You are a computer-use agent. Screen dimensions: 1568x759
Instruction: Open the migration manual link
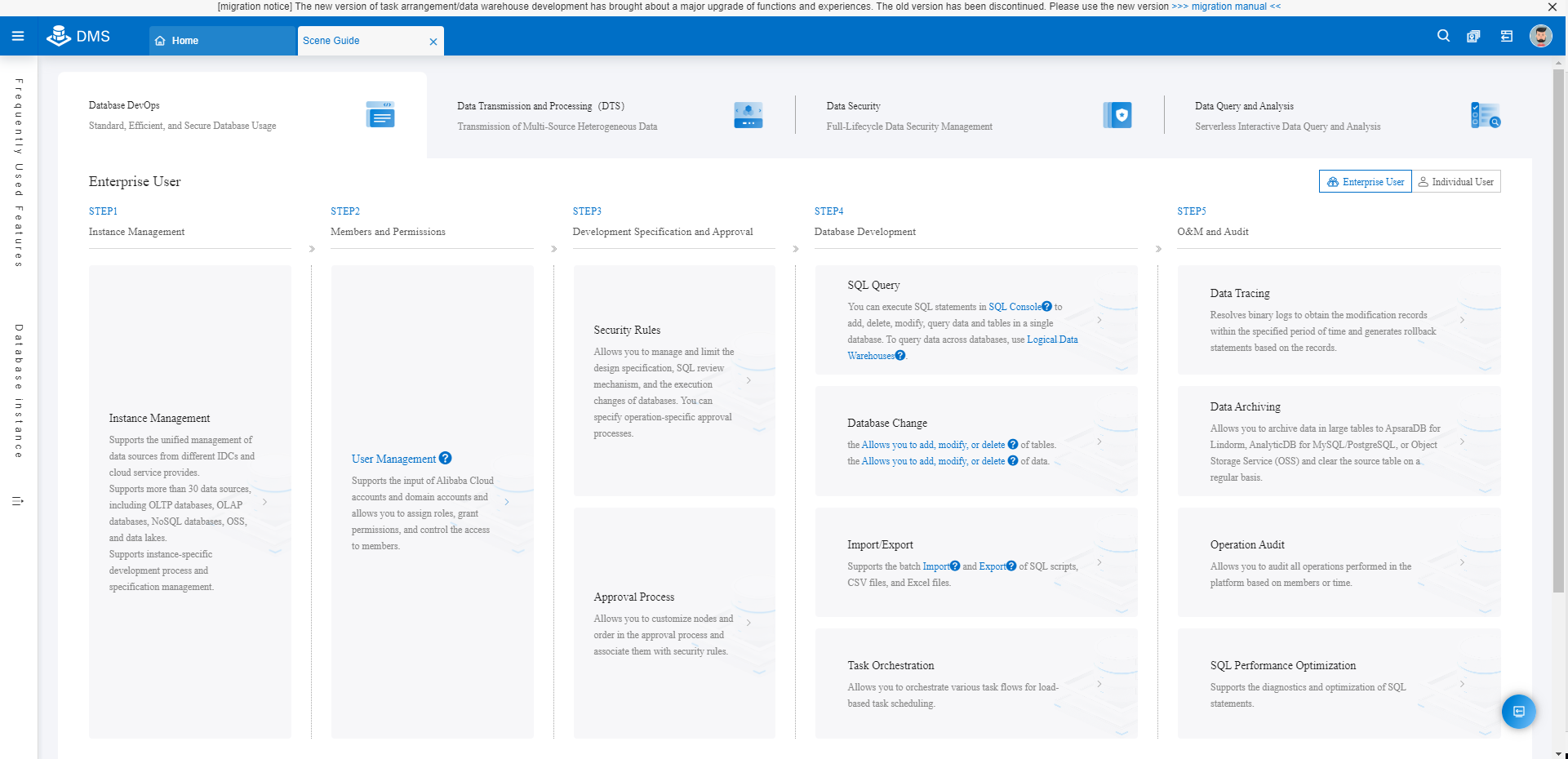pyautogui.click(x=1226, y=7)
